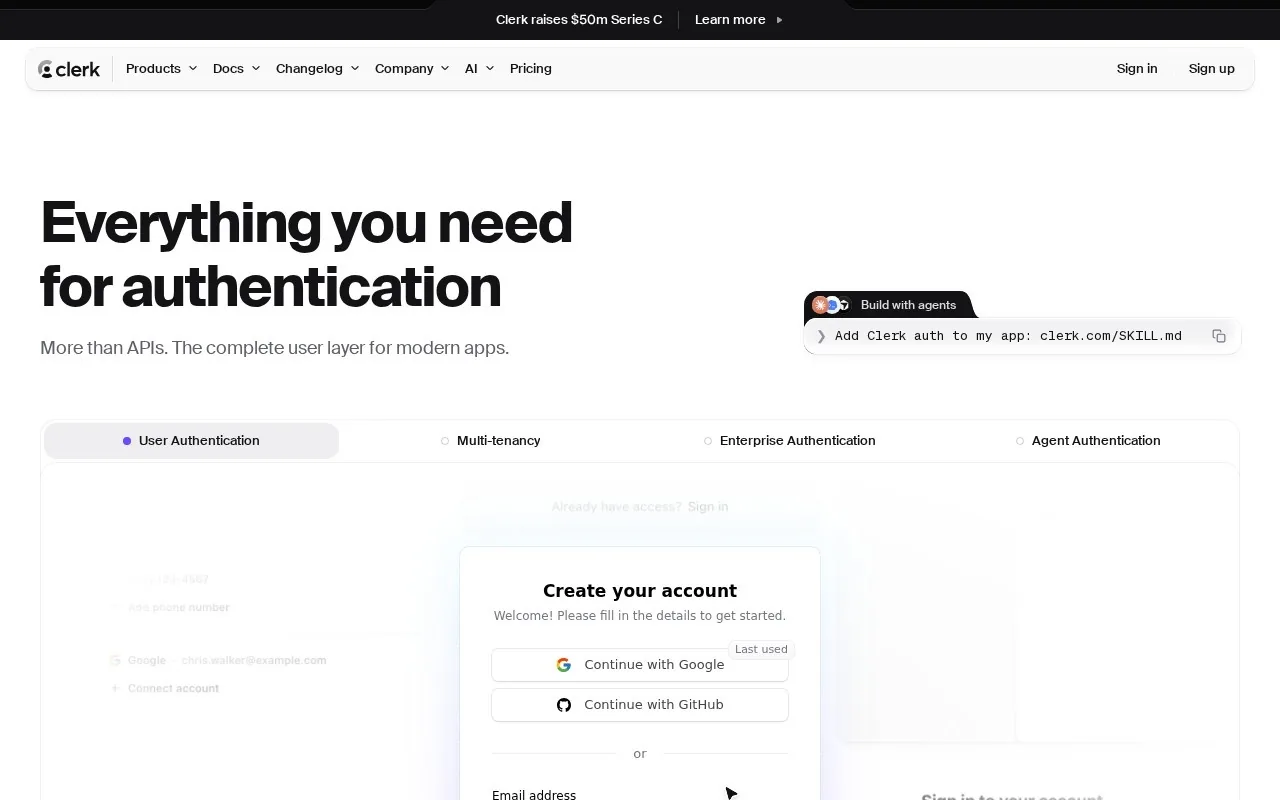Image resolution: width=1280 pixels, height=800 pixels.
Task: Click the prompt chevron before Add Clerk auth
Action: [x=821, y=336]
